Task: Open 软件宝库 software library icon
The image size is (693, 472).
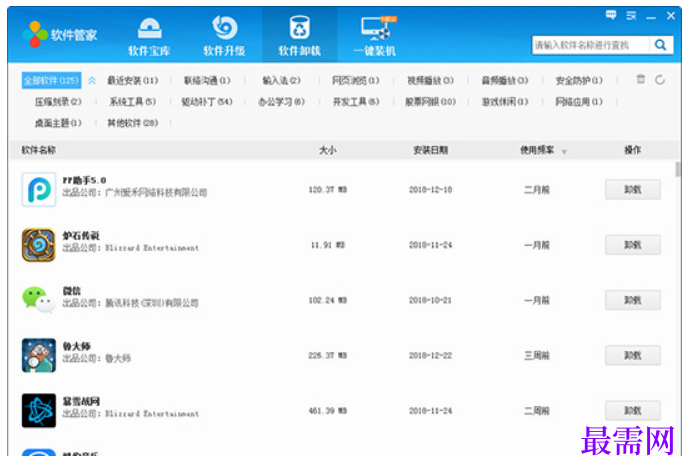Action: (149, 29)
